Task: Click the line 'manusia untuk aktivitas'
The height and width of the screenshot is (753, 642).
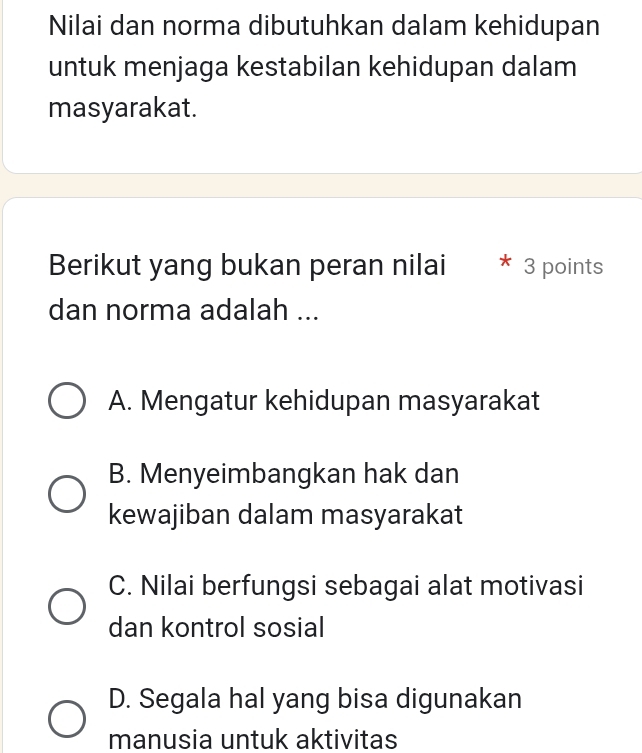Action: 253,739
